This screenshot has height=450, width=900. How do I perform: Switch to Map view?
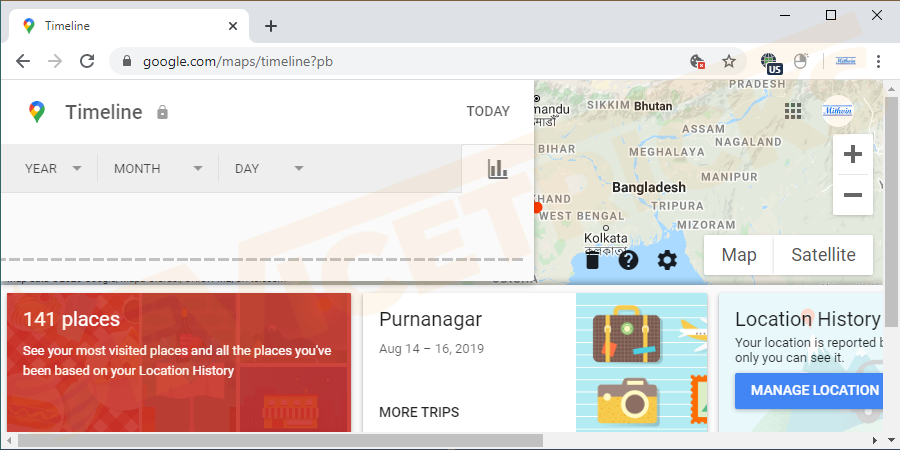739,255
